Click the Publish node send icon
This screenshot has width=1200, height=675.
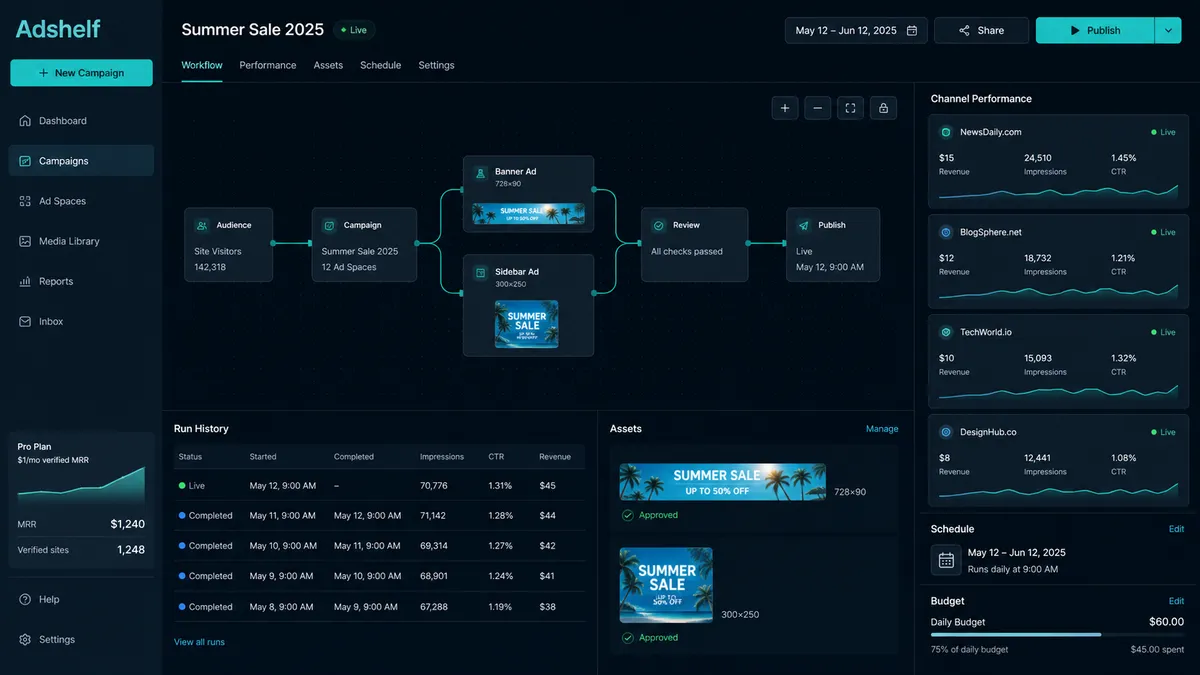pyautogui.click(x=804, y=226)
